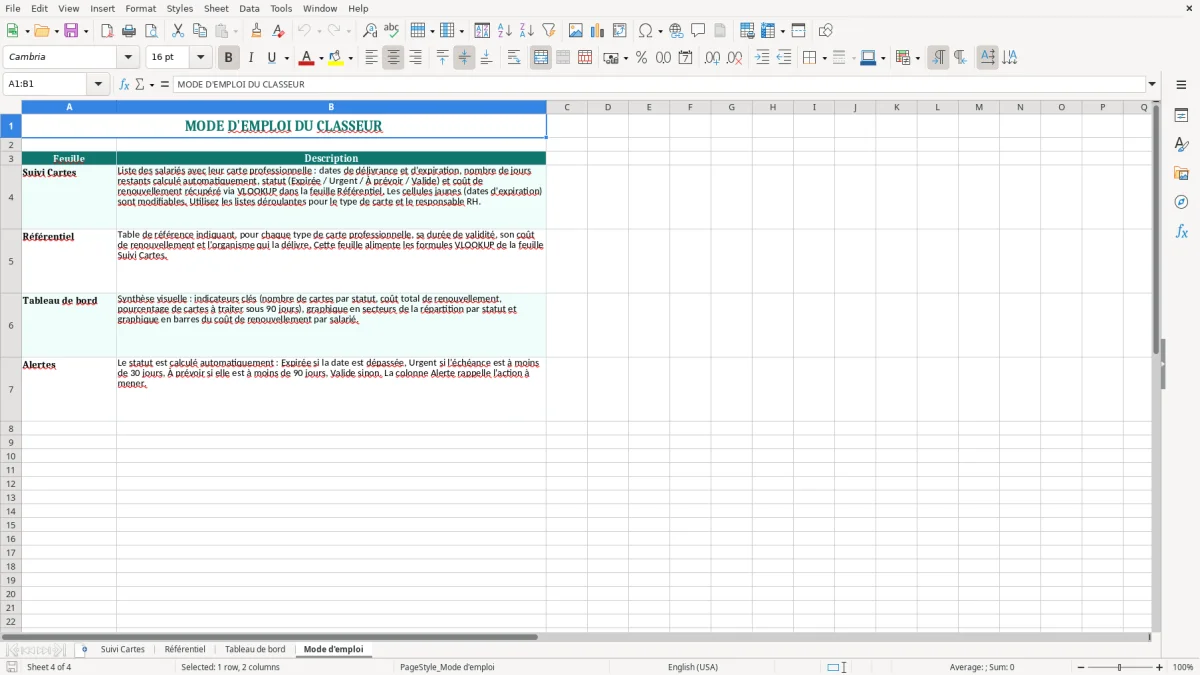This screenshot has height=675, width=1200.
Task: Add a decimal place
Action: (712, 58)
